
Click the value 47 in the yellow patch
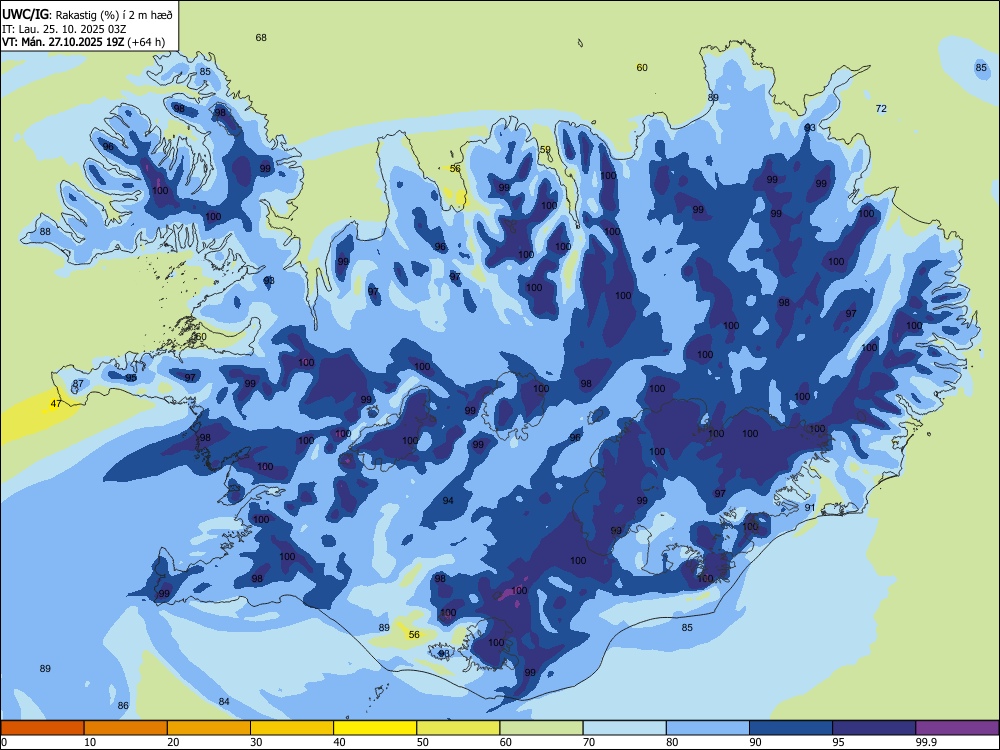[x=56, y=404]
